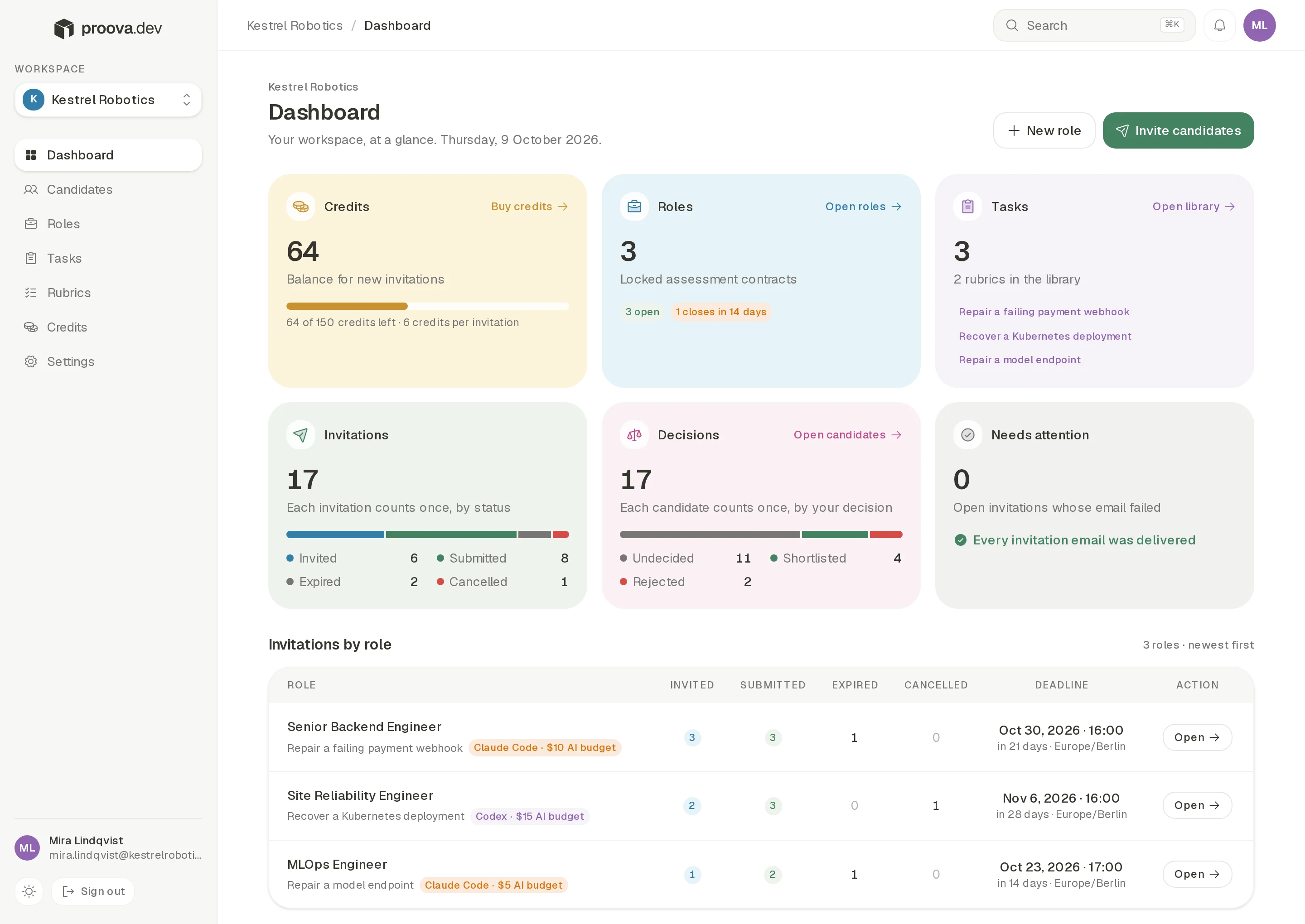Expand the Kestrel Robotics workspace switcher
Screen dimensions: 1305x924
108,100
